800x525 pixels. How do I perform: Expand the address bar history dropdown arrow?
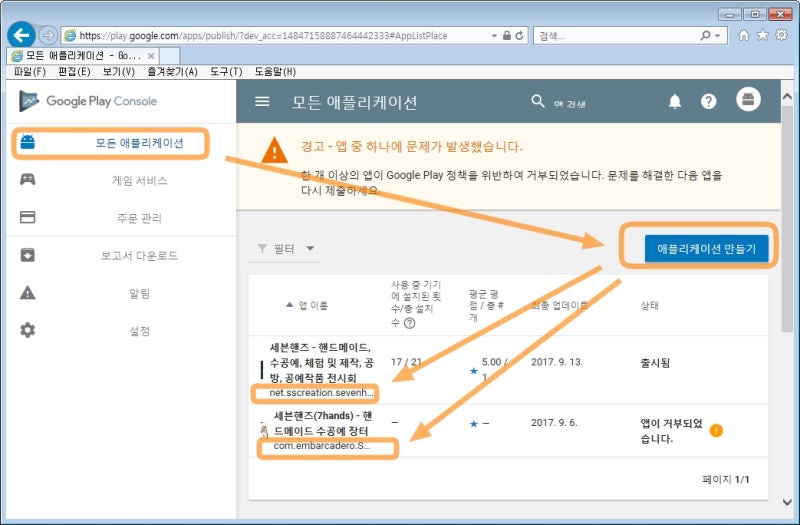pyautogui.click(x=494, y=36)
